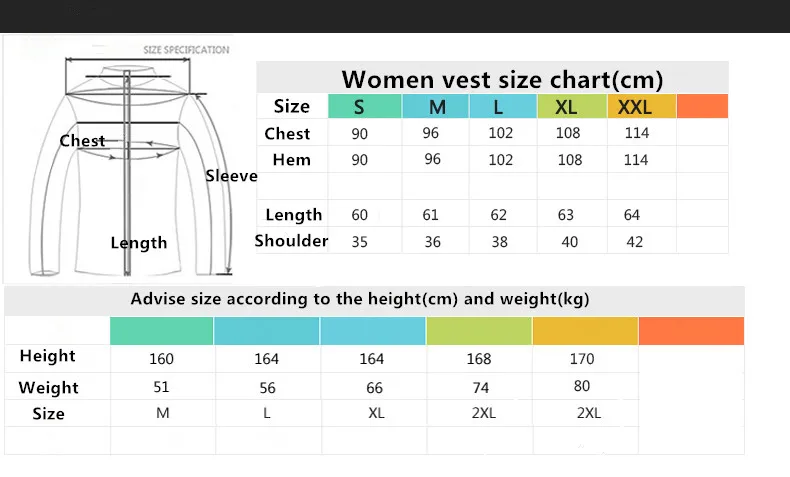The width and height of the screenshot is (790, 477).
Task: Click Height value 168
Action: pyautogui.click(x=479, y=359)
